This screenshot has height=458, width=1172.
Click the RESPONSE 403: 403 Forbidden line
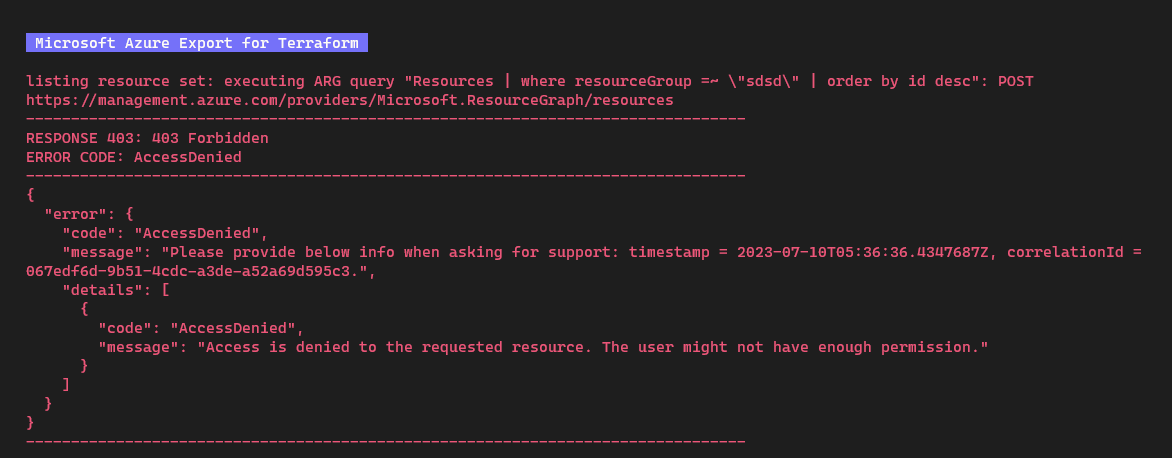147,138
